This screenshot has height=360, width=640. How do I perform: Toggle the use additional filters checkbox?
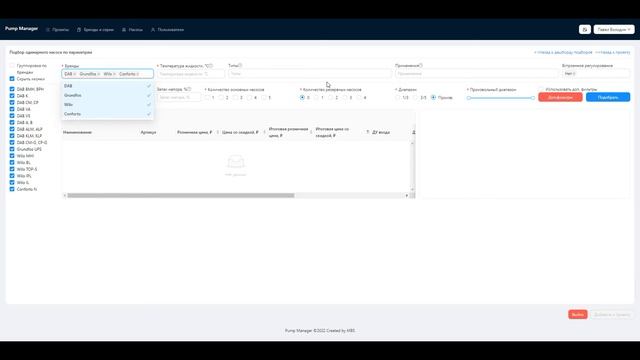541,89
